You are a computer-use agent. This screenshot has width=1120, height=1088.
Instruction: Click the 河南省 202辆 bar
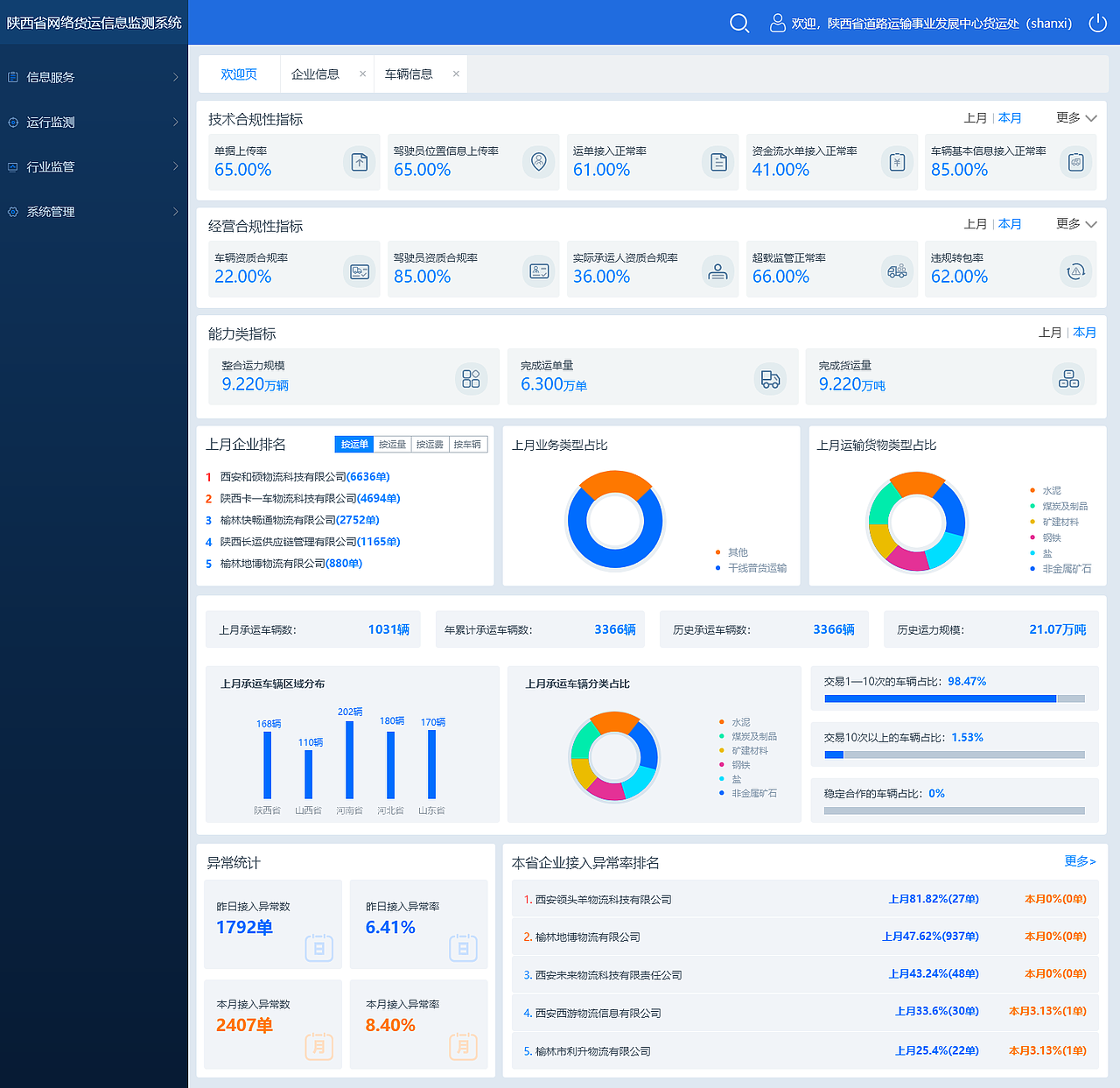pyautogui.click(x=350, y=758)
